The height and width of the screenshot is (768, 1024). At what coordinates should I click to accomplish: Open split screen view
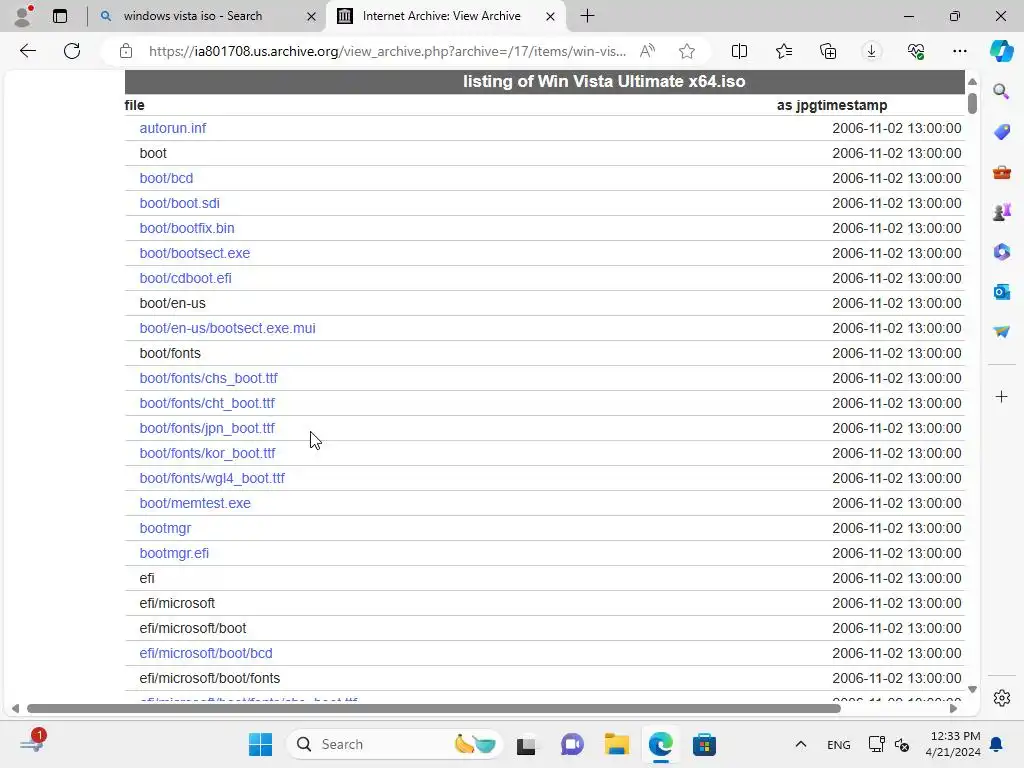(739, 51)
